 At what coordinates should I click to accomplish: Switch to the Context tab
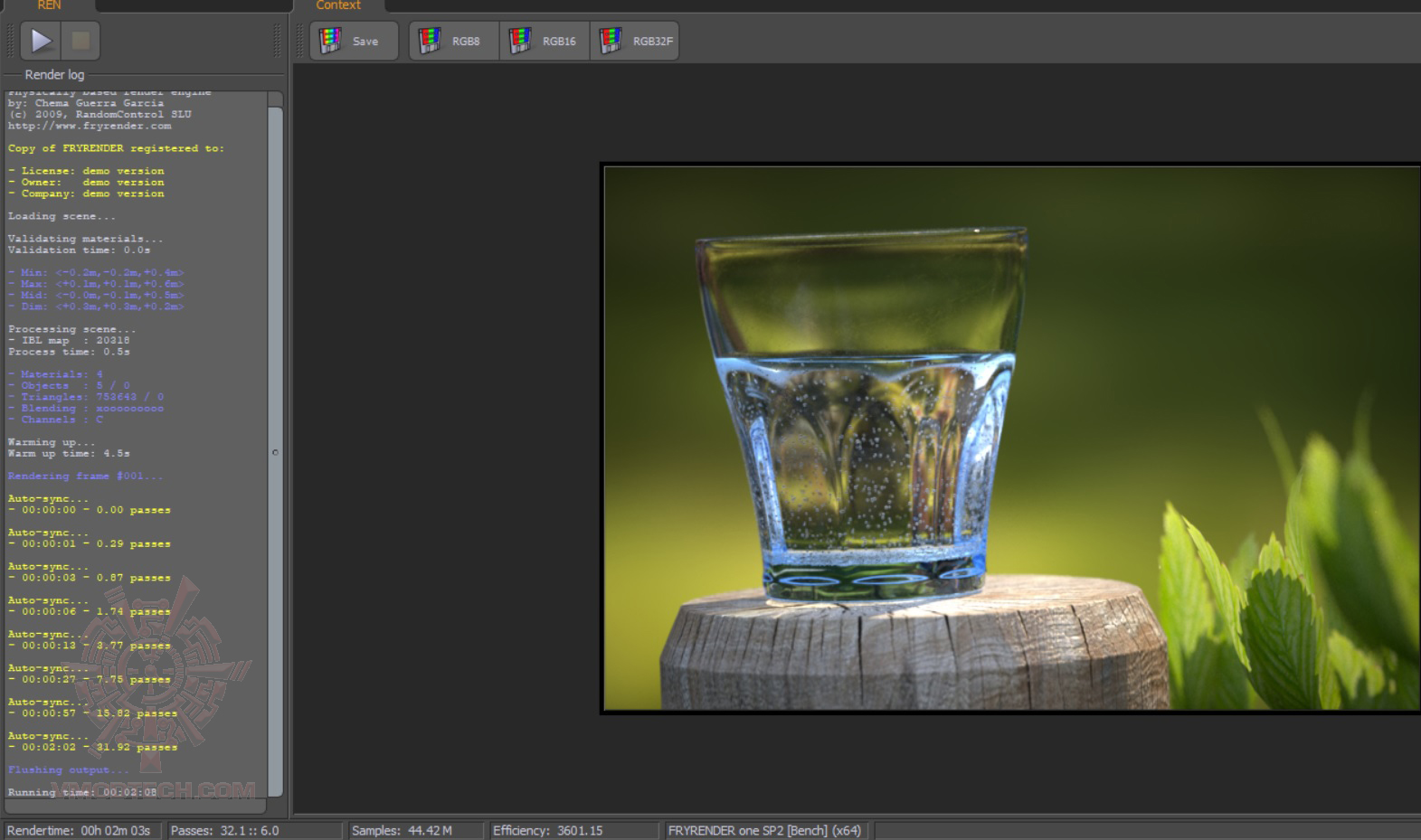[338, 5]
